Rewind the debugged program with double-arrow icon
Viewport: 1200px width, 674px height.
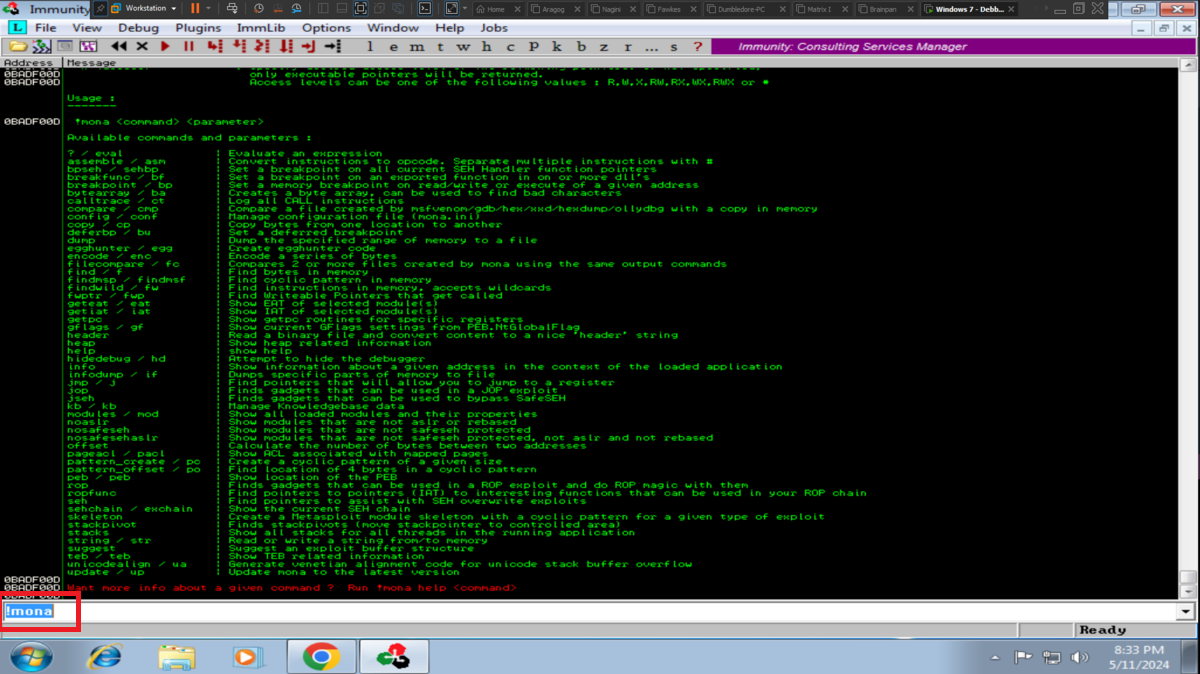(119, 46)
